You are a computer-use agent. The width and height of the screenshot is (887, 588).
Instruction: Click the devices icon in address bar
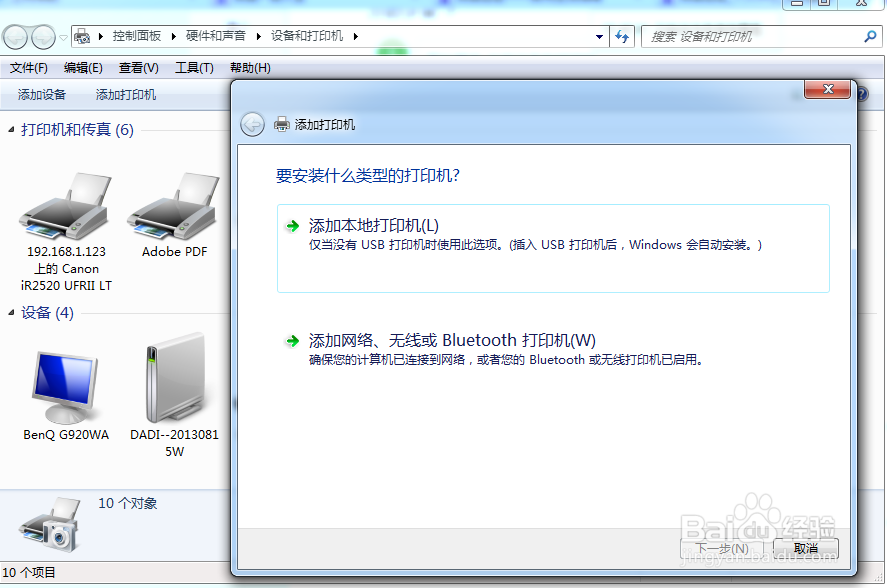pyautogui.click(x=82, y=37)
